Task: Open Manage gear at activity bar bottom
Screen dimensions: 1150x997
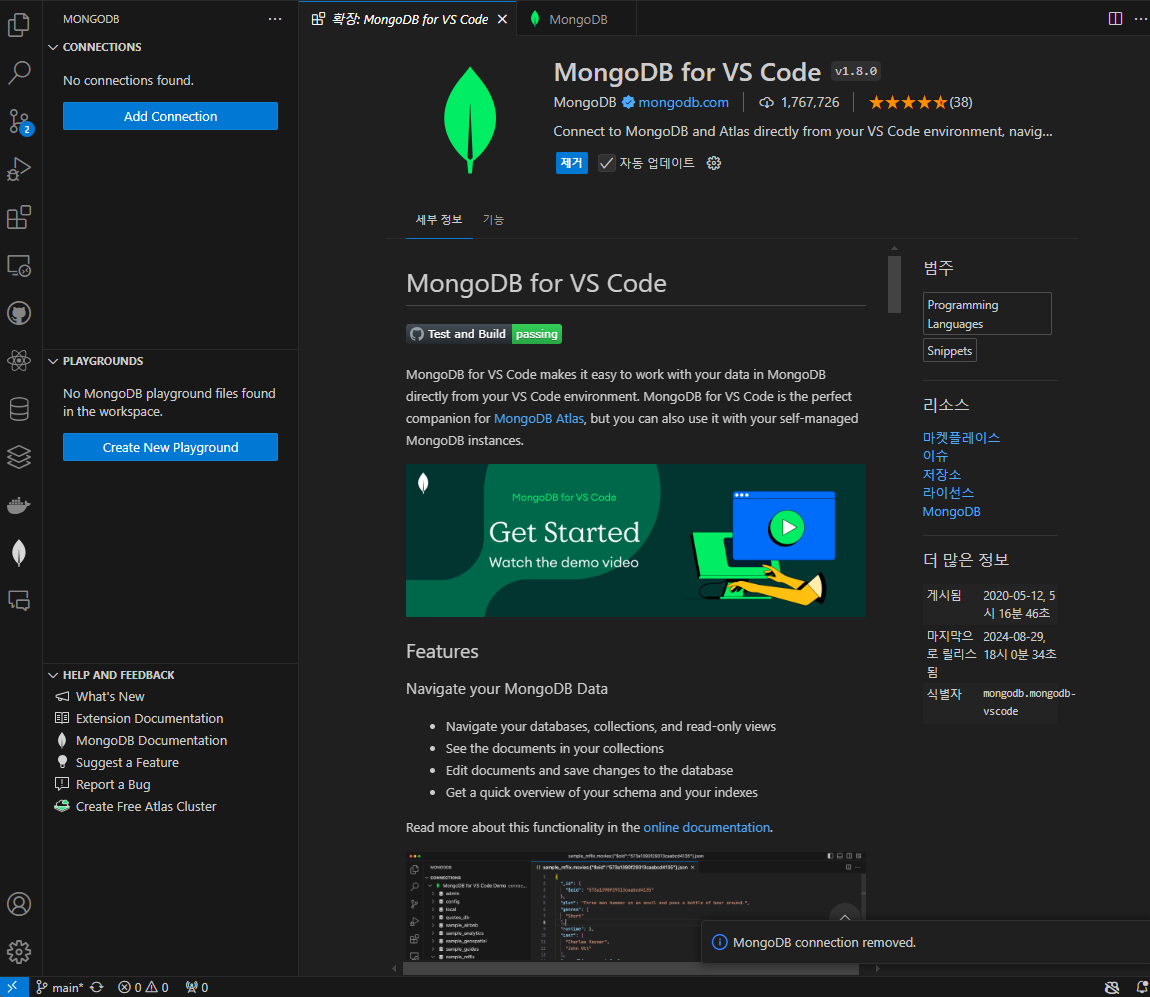Action: (19, 952)
